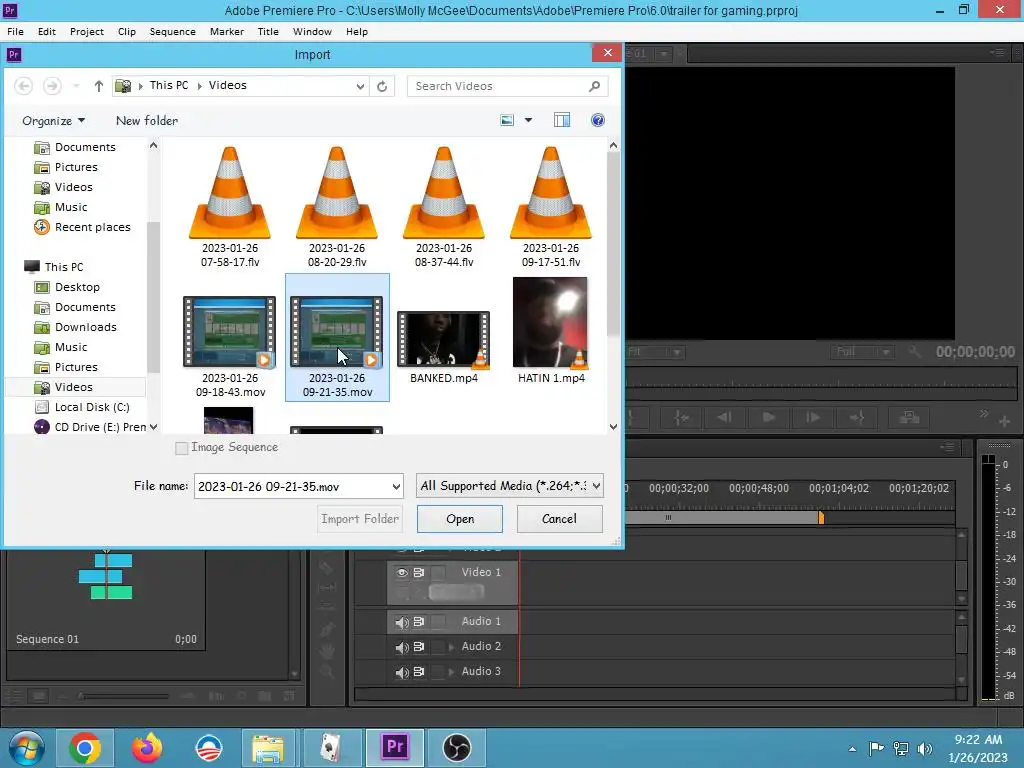Open Firefox from the taskbar
The height and width of the screenshot is (768, 1024).
(147, 748)
